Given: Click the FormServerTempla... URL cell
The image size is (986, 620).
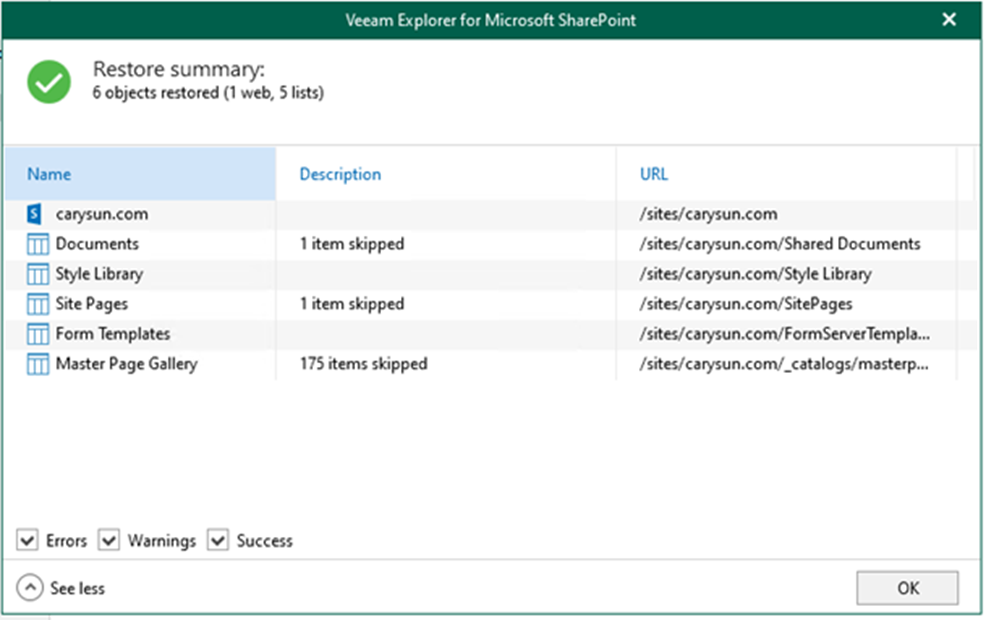Looking at the screenshot, I should [785, 334].
